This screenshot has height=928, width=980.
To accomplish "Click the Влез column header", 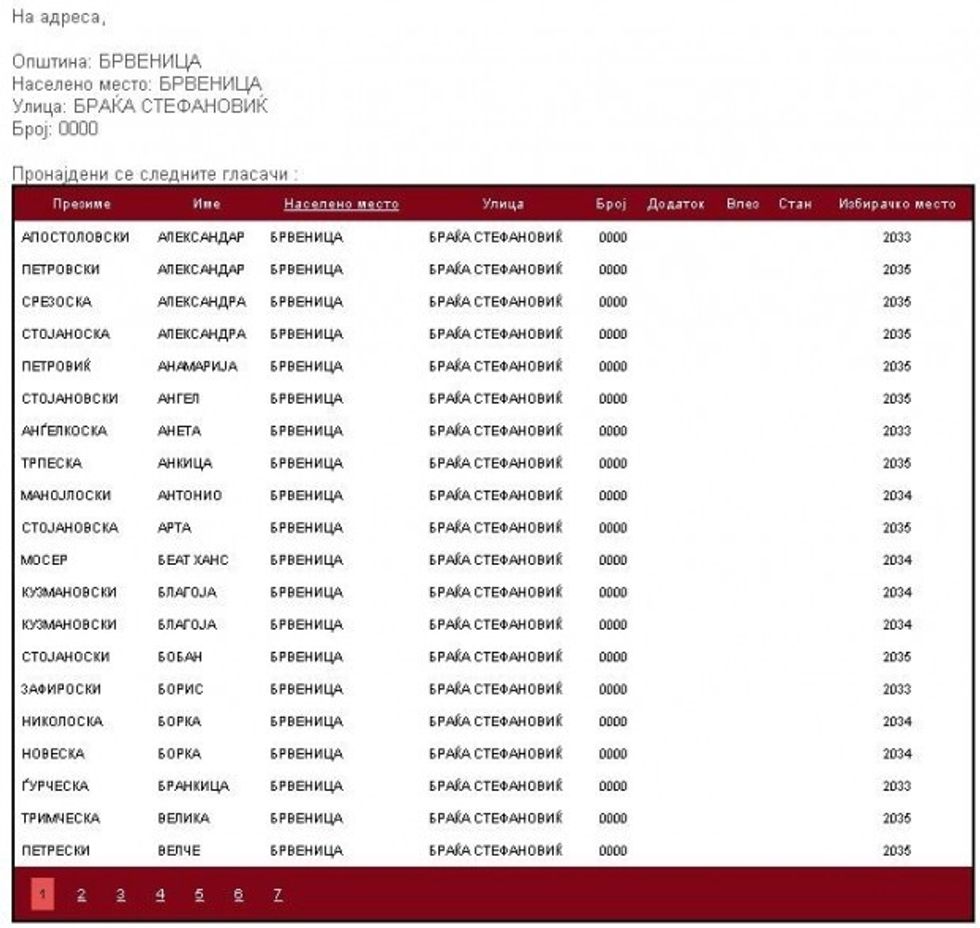I will click(x=743, y=204).
